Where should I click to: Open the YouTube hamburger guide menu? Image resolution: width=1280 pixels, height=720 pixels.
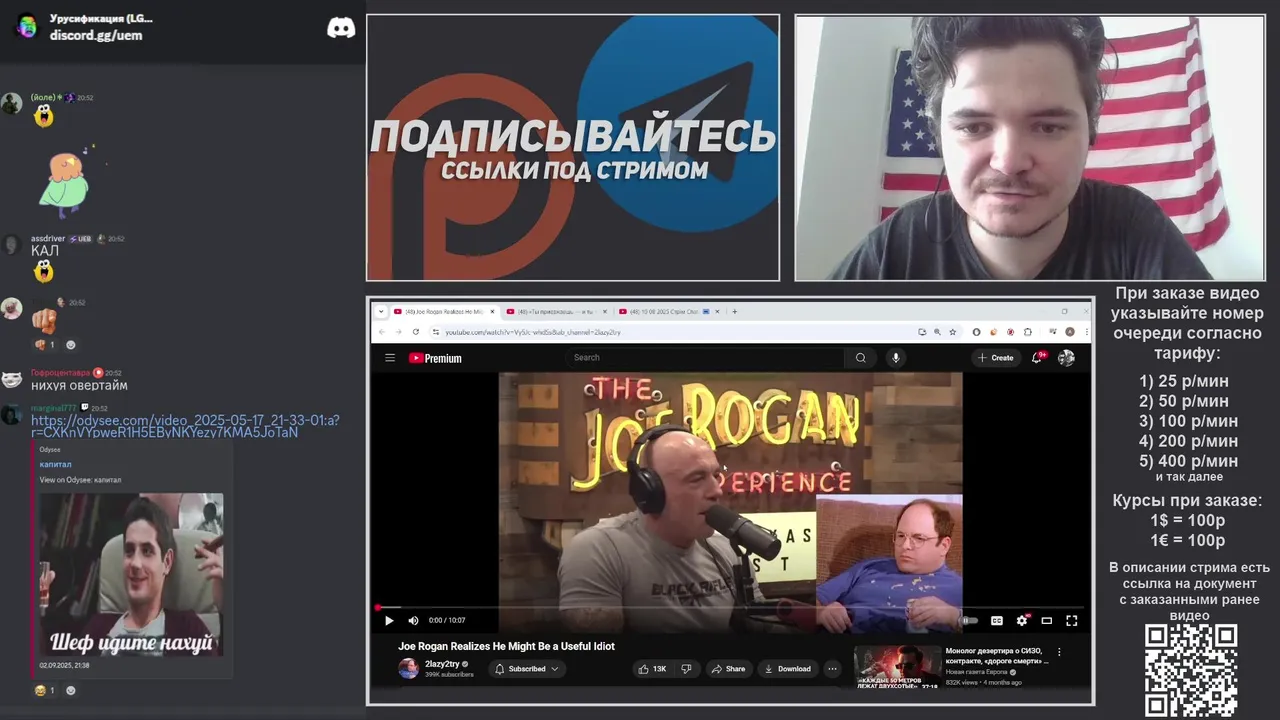tap(390, 358)
